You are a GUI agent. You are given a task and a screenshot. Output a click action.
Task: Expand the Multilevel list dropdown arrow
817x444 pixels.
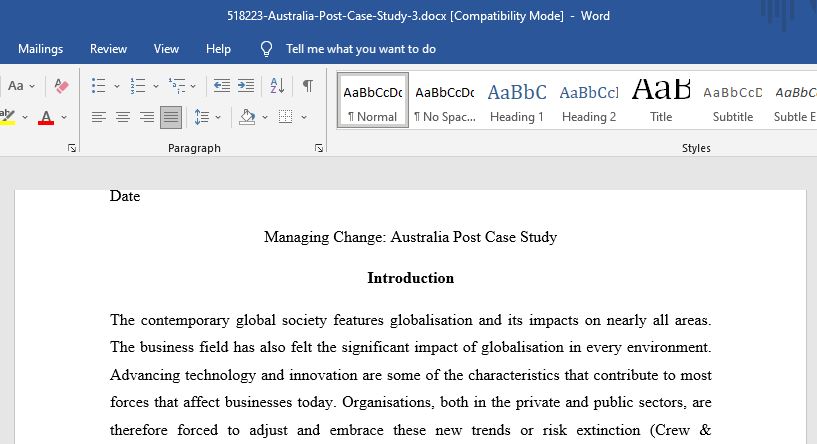coord(193,86)
